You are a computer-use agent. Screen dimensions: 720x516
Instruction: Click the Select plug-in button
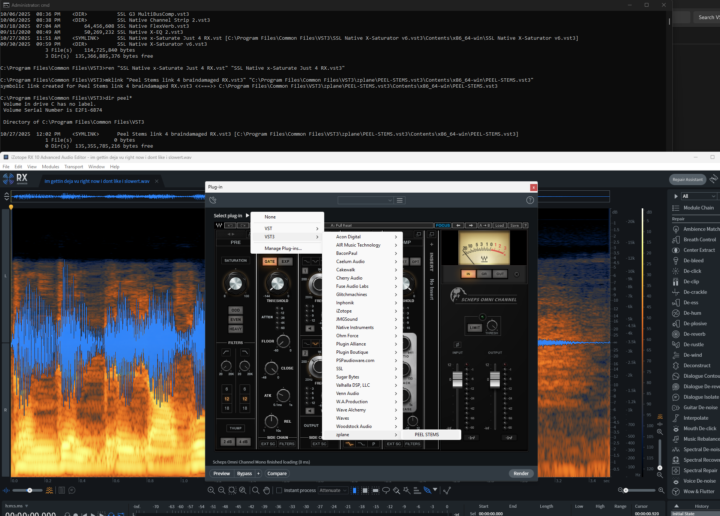click(231, 216)
